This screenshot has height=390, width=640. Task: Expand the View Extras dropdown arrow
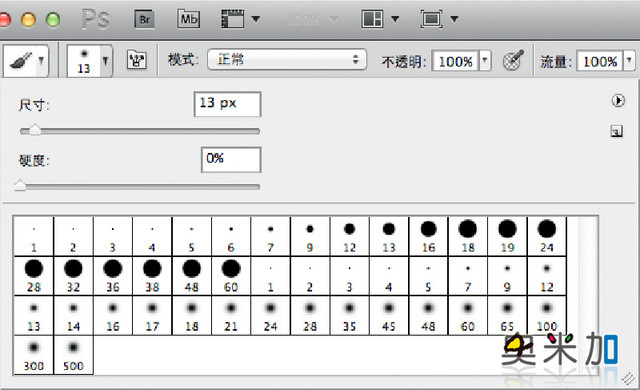tap(256, 19)
